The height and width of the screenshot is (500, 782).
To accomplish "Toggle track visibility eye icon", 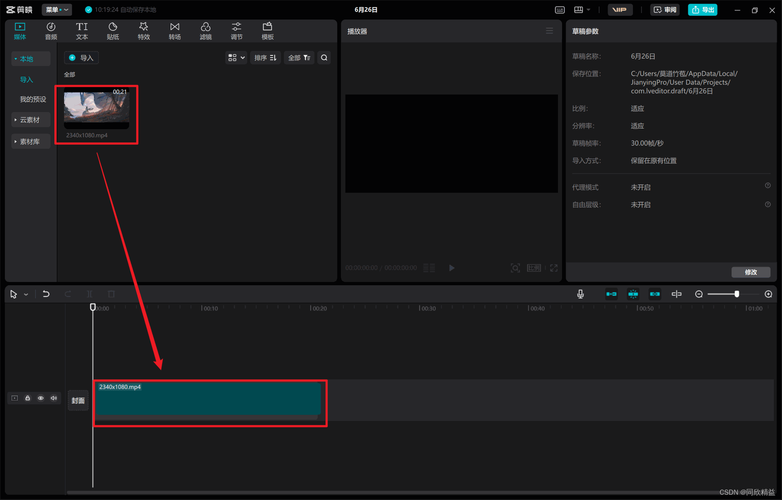I will pyautogui.click(x=41, y=398).
